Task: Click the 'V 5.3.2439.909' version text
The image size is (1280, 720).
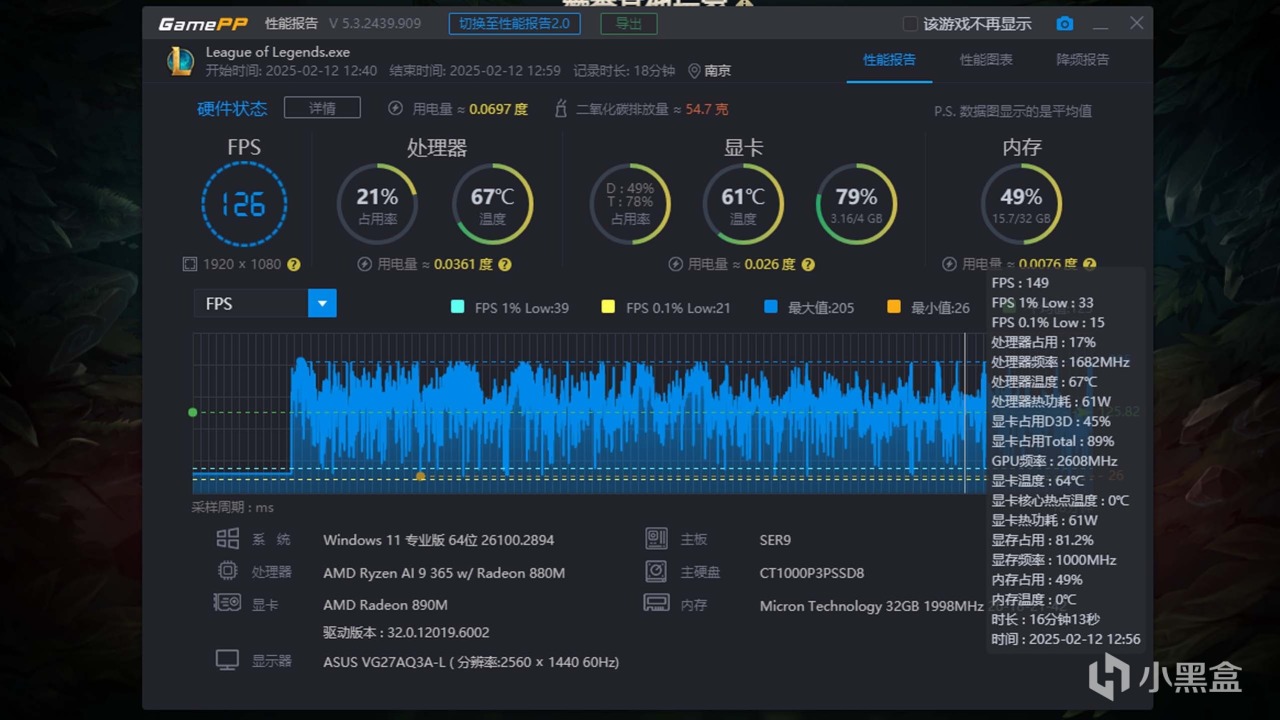Action: pyautogui.click(x=375, y=23)
